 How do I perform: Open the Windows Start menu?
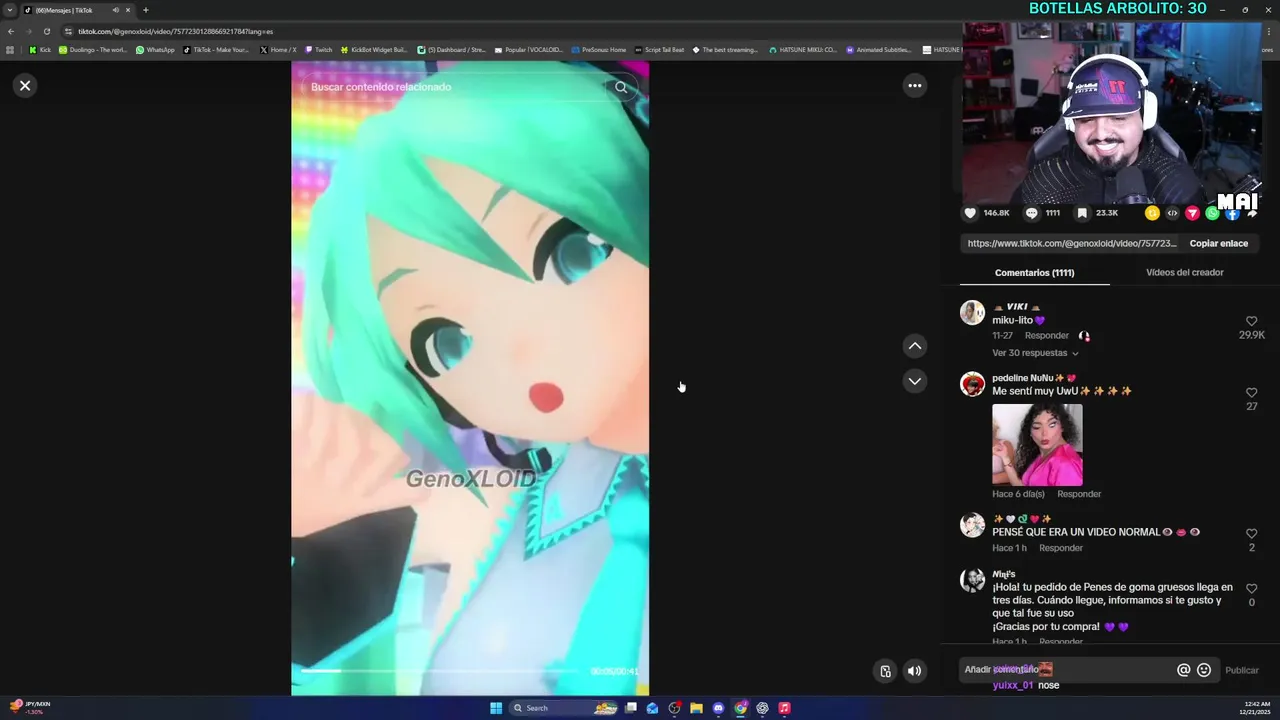coord(496,708)
